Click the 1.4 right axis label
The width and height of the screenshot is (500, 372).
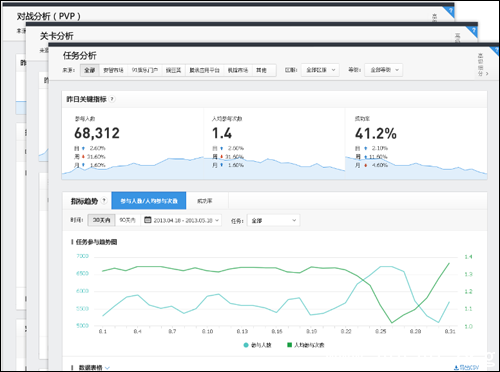(468, 257)
